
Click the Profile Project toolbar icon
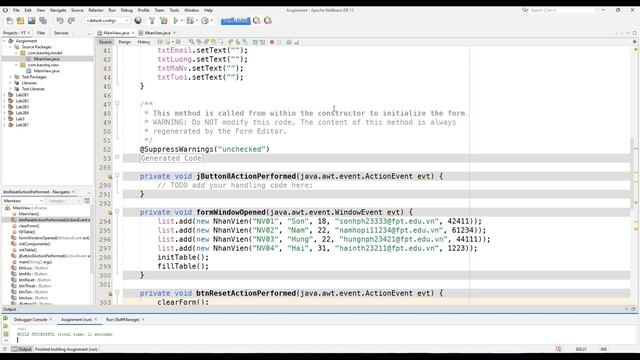[205, 20]
